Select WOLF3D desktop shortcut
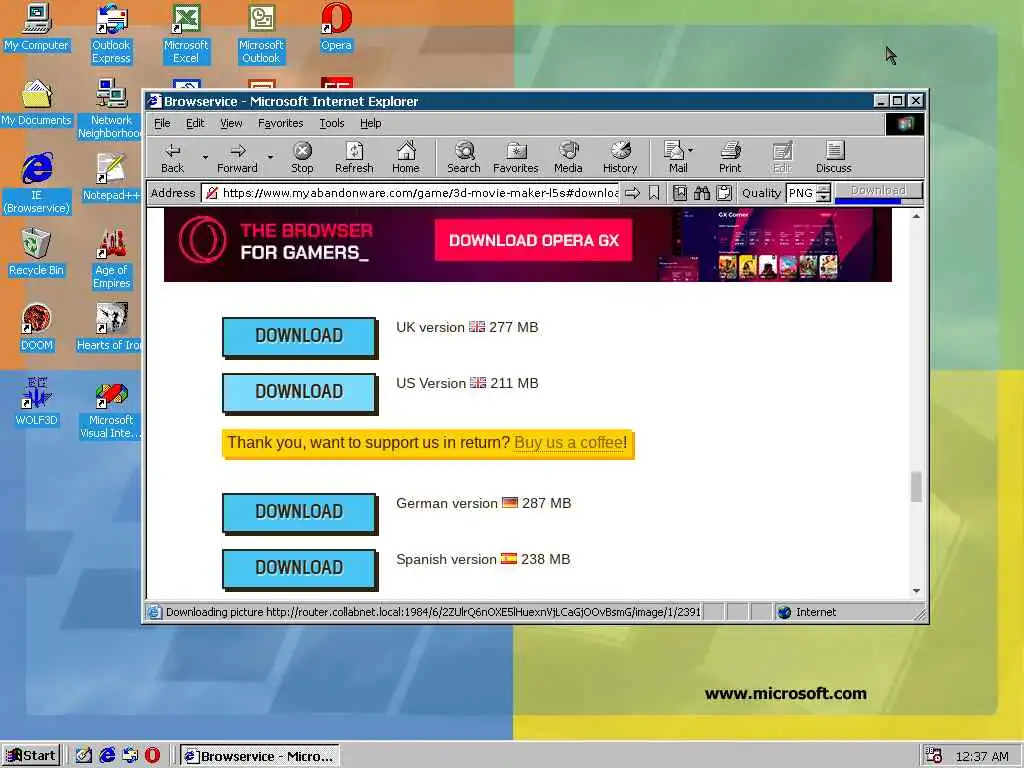1024x768 pixels. click(x=36, y=402)
